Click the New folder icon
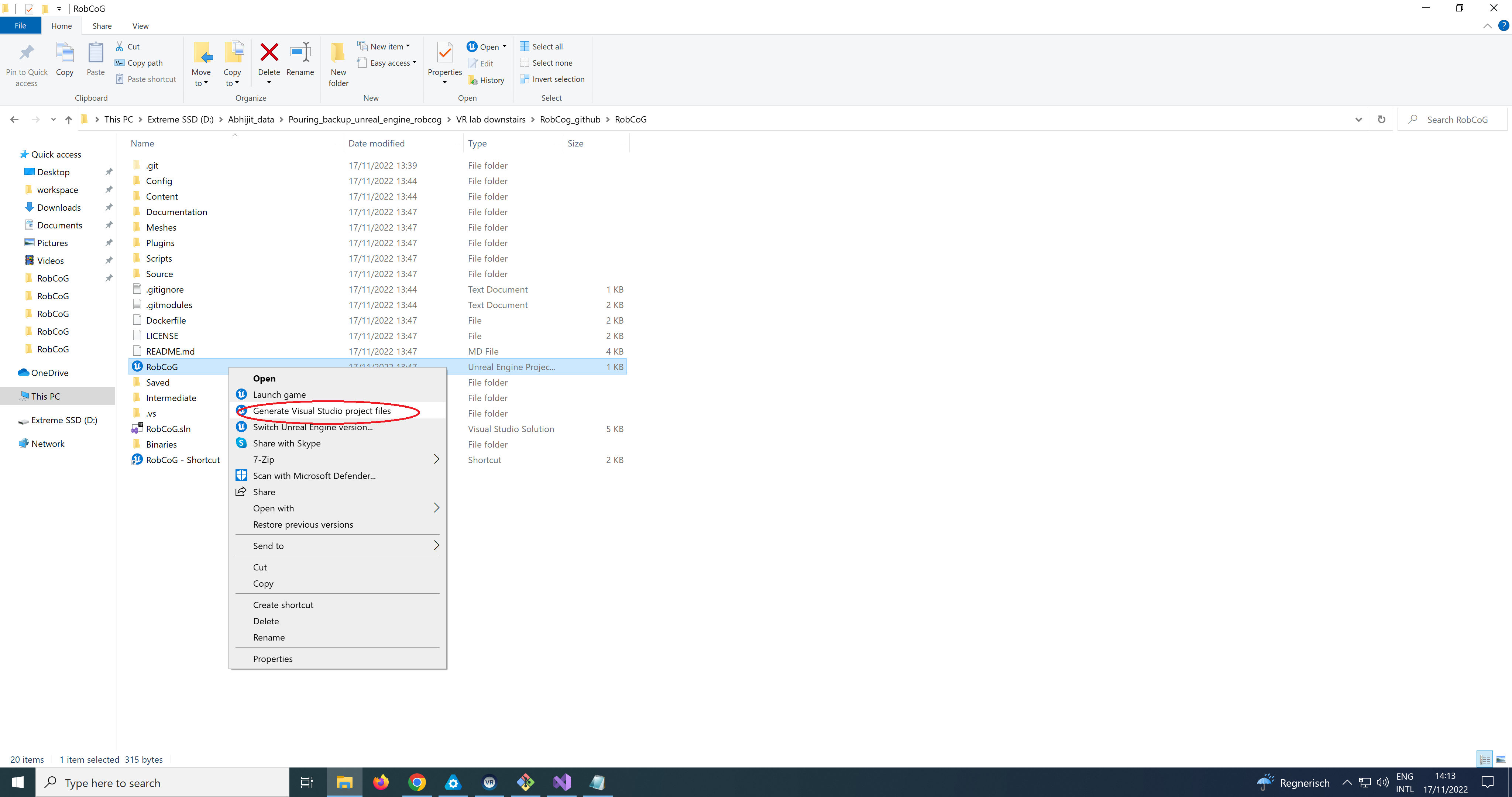 (x=338, y=53)
